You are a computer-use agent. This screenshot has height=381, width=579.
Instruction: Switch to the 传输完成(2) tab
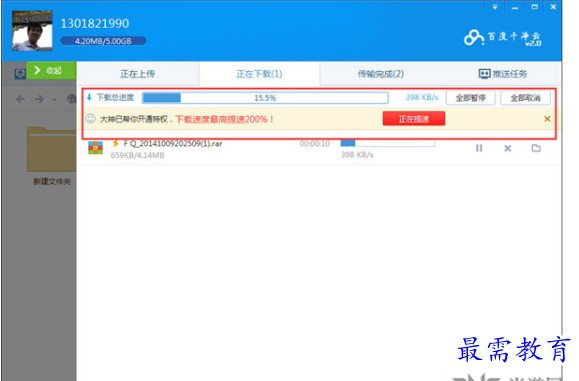[381, 74]
